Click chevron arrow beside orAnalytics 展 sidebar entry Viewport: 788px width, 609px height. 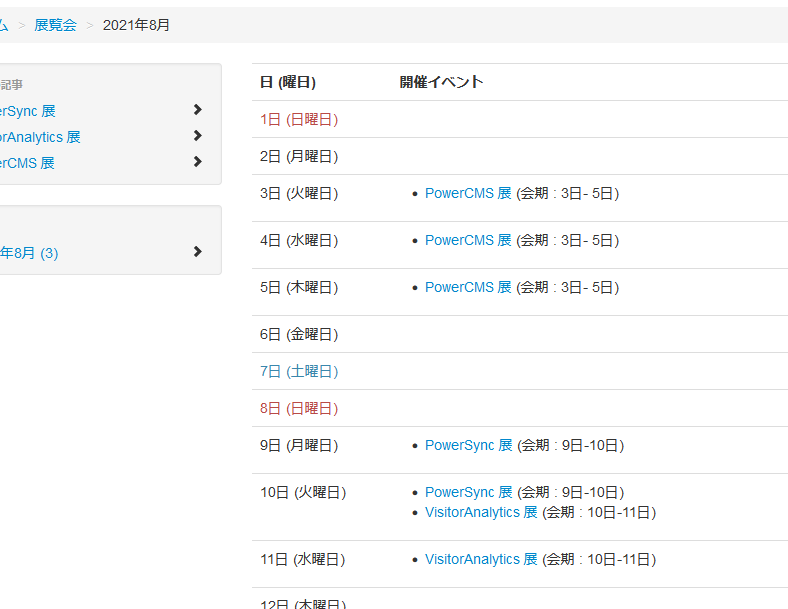point(198,136)
